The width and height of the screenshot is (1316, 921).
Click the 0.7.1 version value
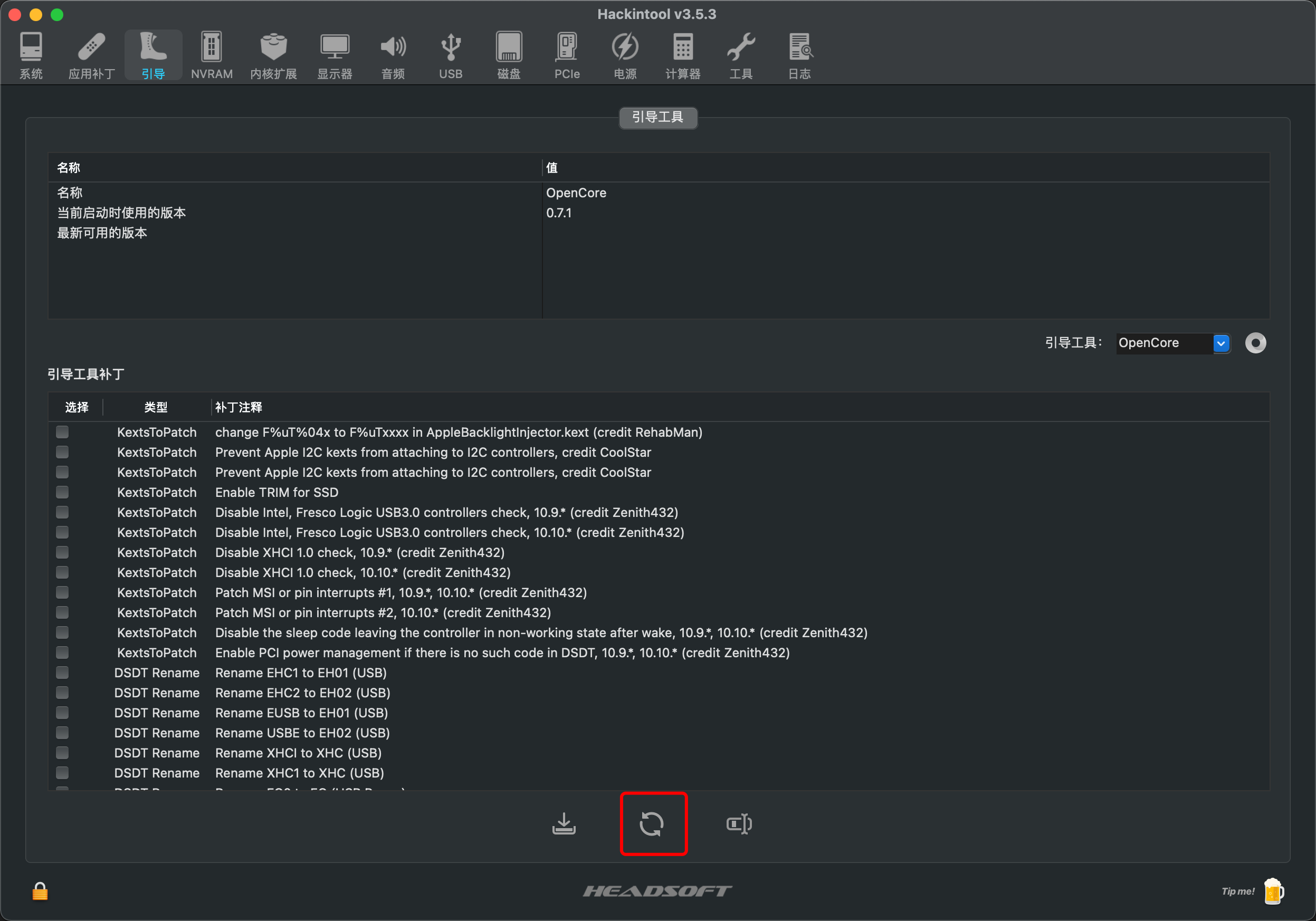[559, 213]
